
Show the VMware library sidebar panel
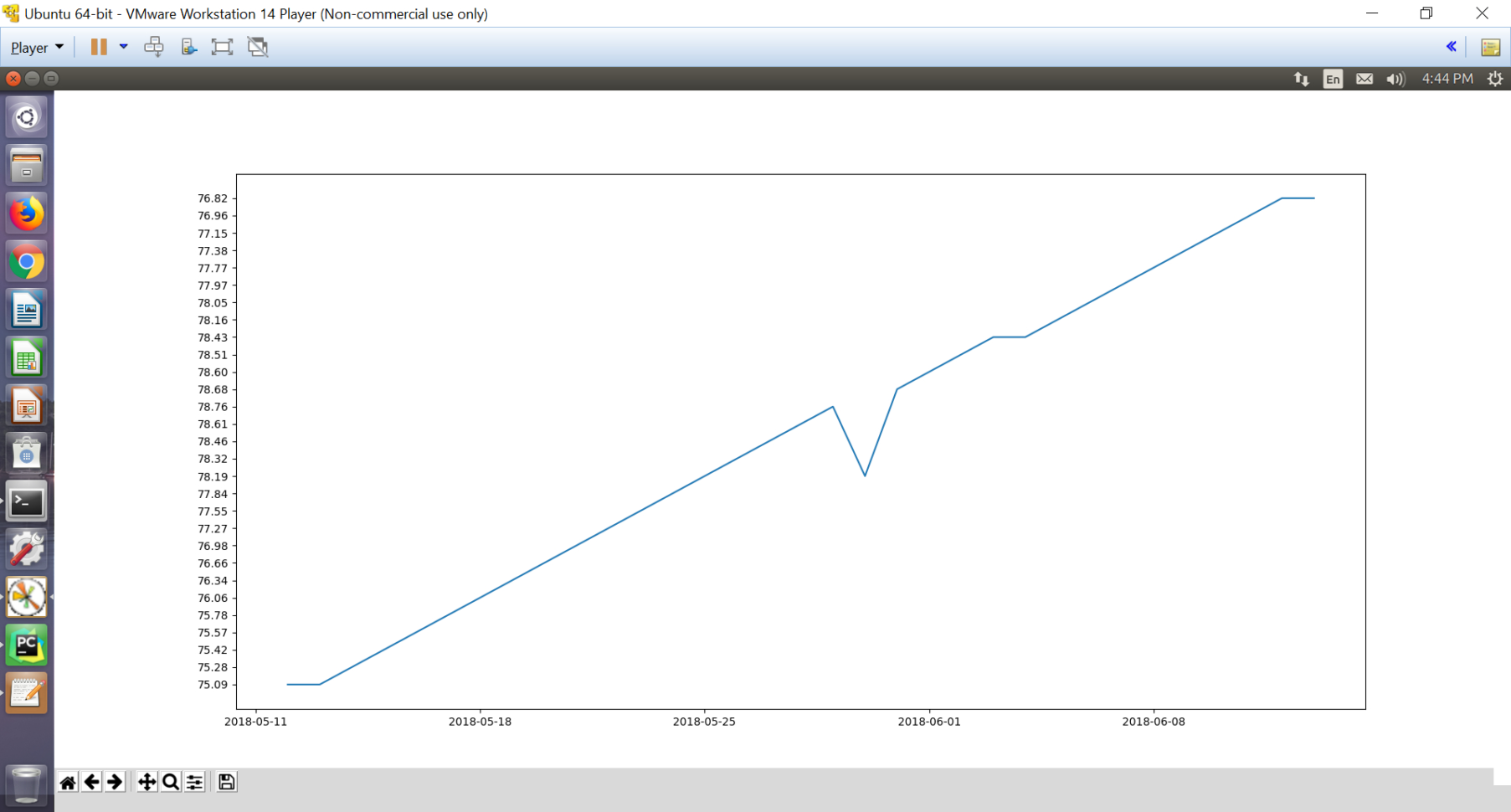pos(1490,47)
